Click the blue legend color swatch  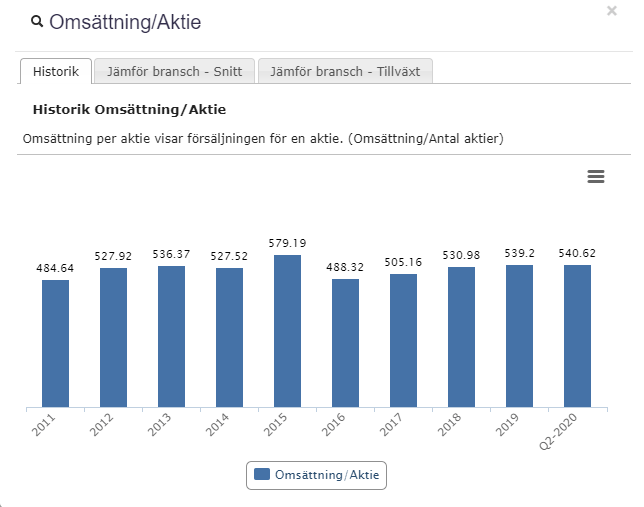[x=262, y=475]
